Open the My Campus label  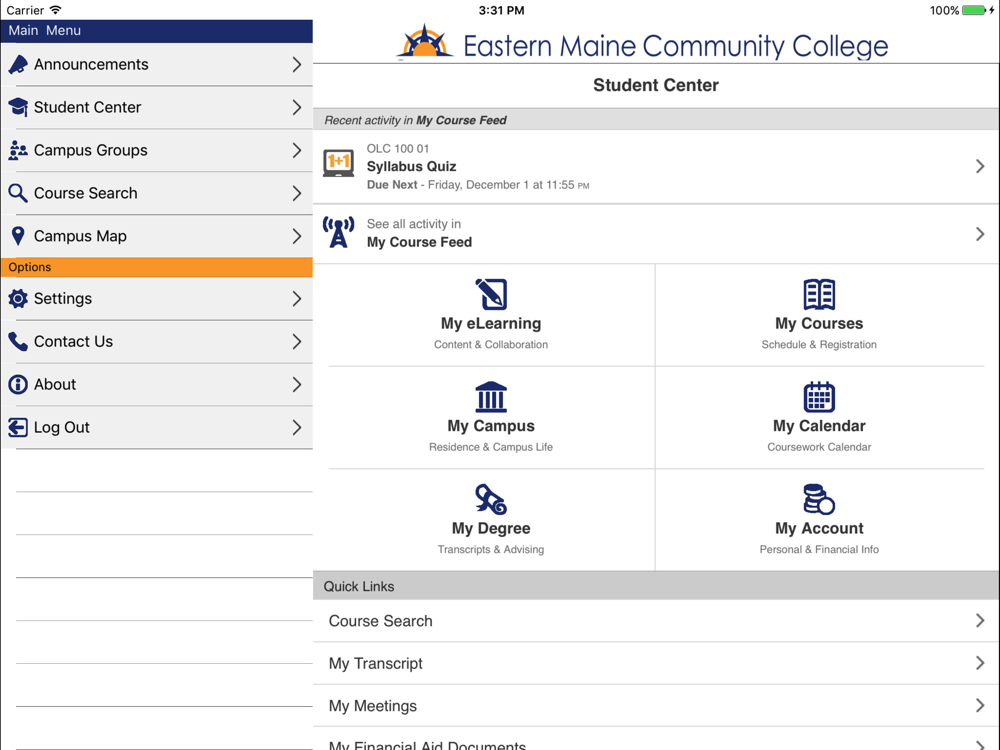pyautogui.click(x=491, y=425)
